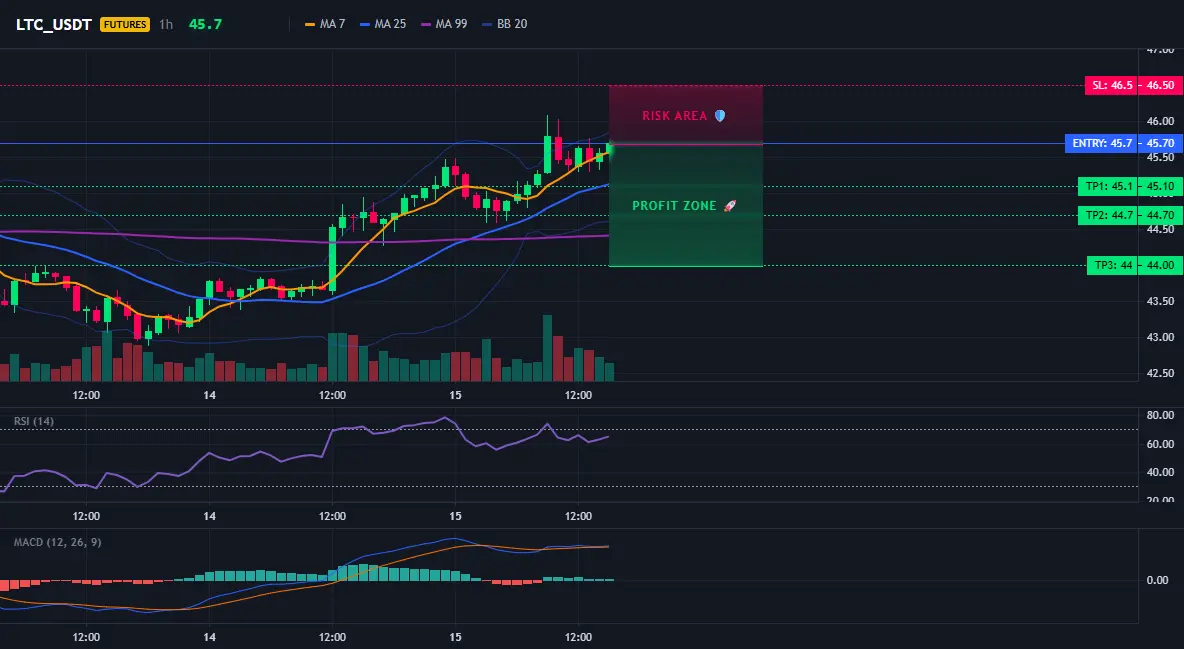Click the 15 date label on main chart axis
This screenshot has width=1184, height=649.
pyautogui.click(x=455, y=395)
